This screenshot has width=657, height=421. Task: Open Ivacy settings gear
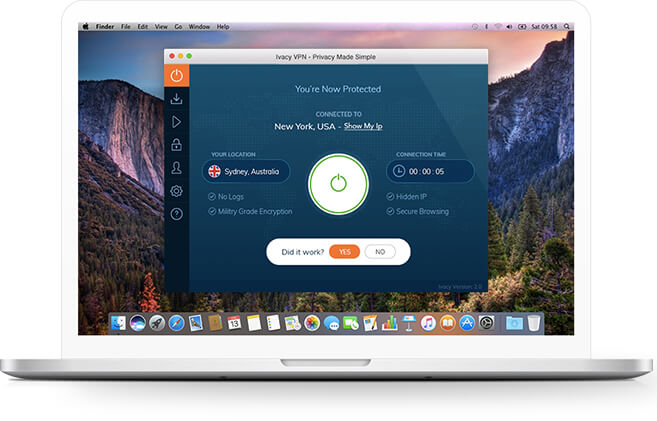coord(176,191)
